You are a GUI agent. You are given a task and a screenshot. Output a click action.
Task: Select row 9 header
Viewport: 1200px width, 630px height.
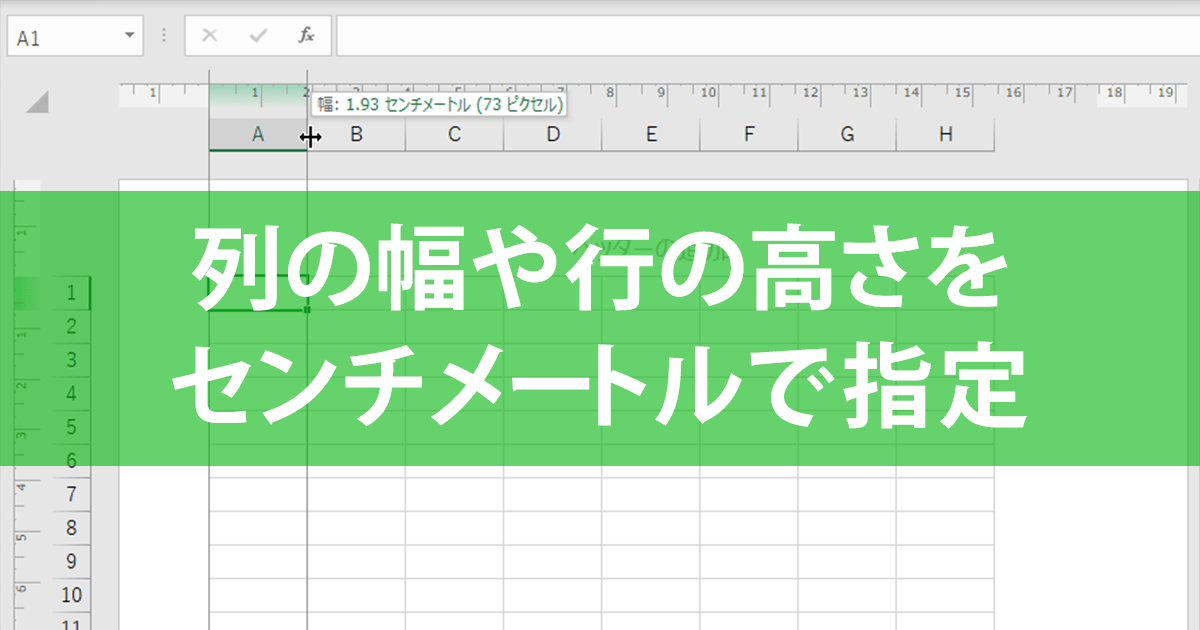[71, 561]
